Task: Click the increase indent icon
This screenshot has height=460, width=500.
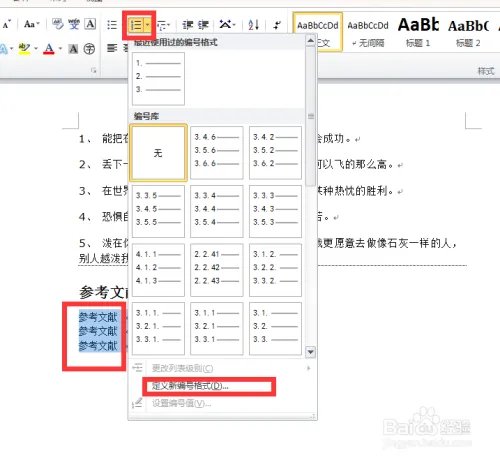Action: [x=203, y=25]
